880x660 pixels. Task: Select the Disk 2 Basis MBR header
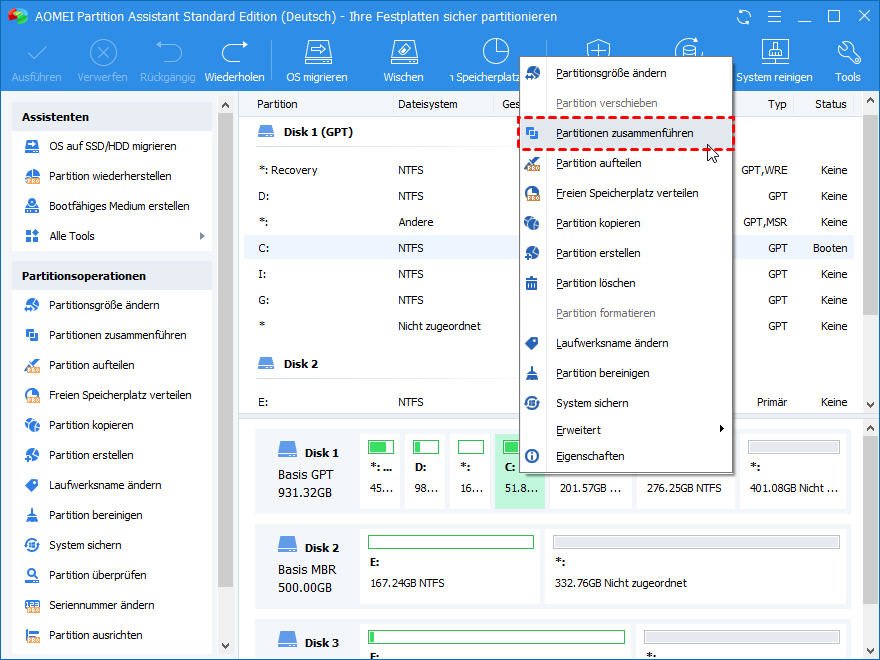tap(308, 567)
